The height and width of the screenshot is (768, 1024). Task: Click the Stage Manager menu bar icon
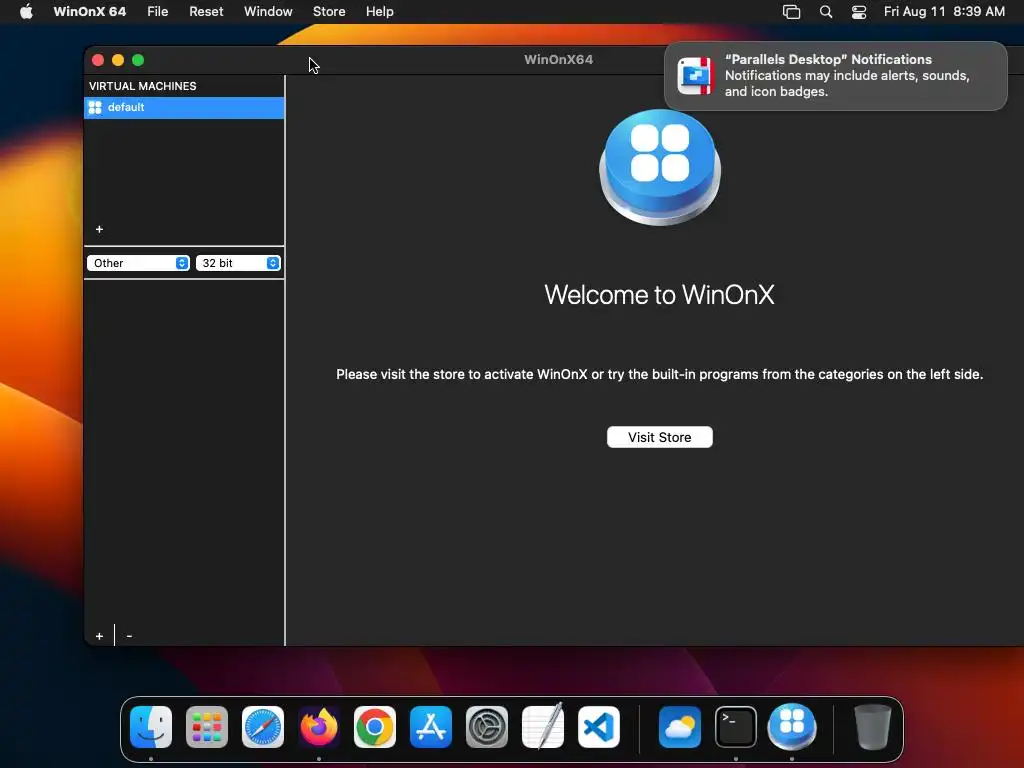coord(792,12)
